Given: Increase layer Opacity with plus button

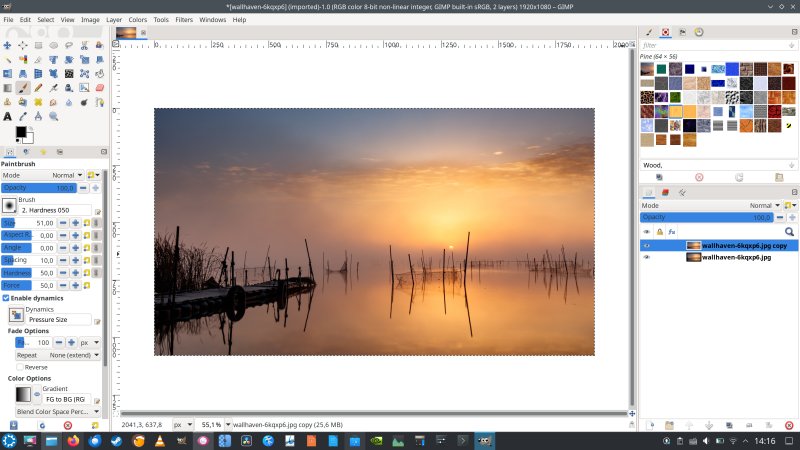Looking at the screenshot, I should point(792,217).
